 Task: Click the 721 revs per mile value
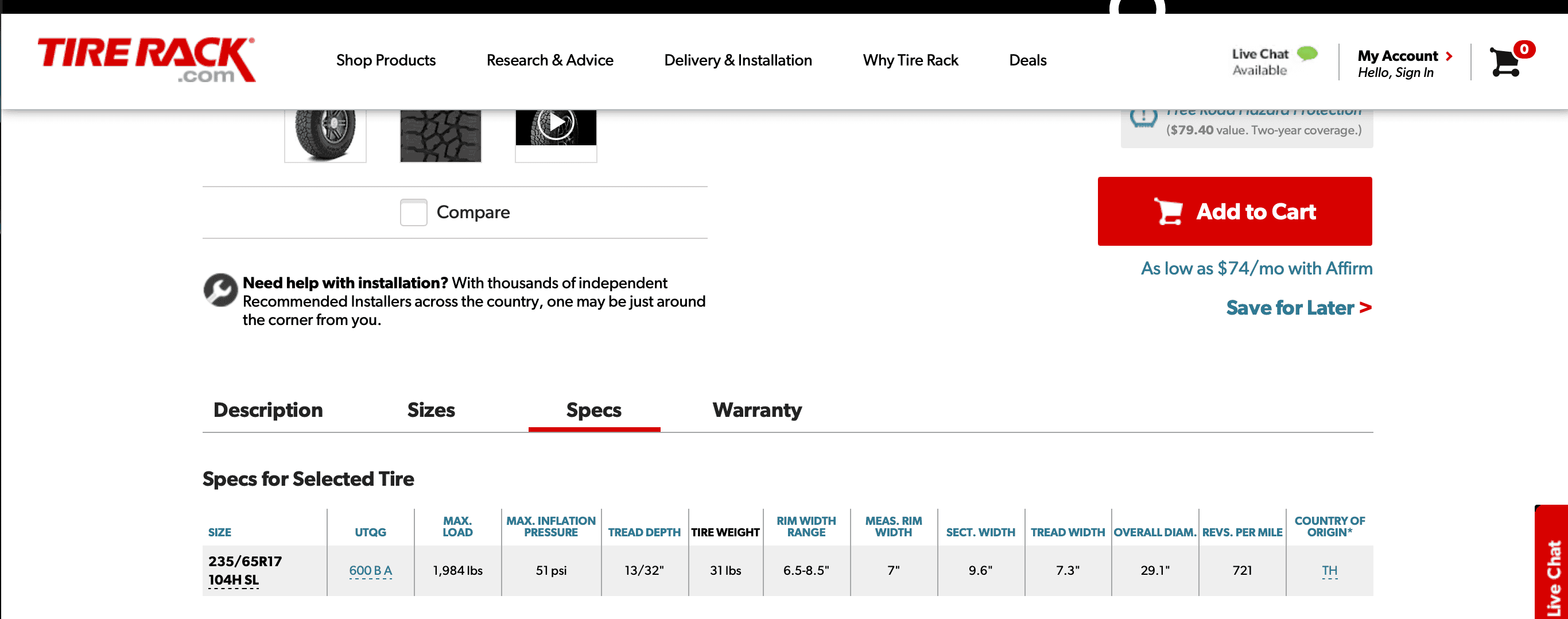[1242, 571]
